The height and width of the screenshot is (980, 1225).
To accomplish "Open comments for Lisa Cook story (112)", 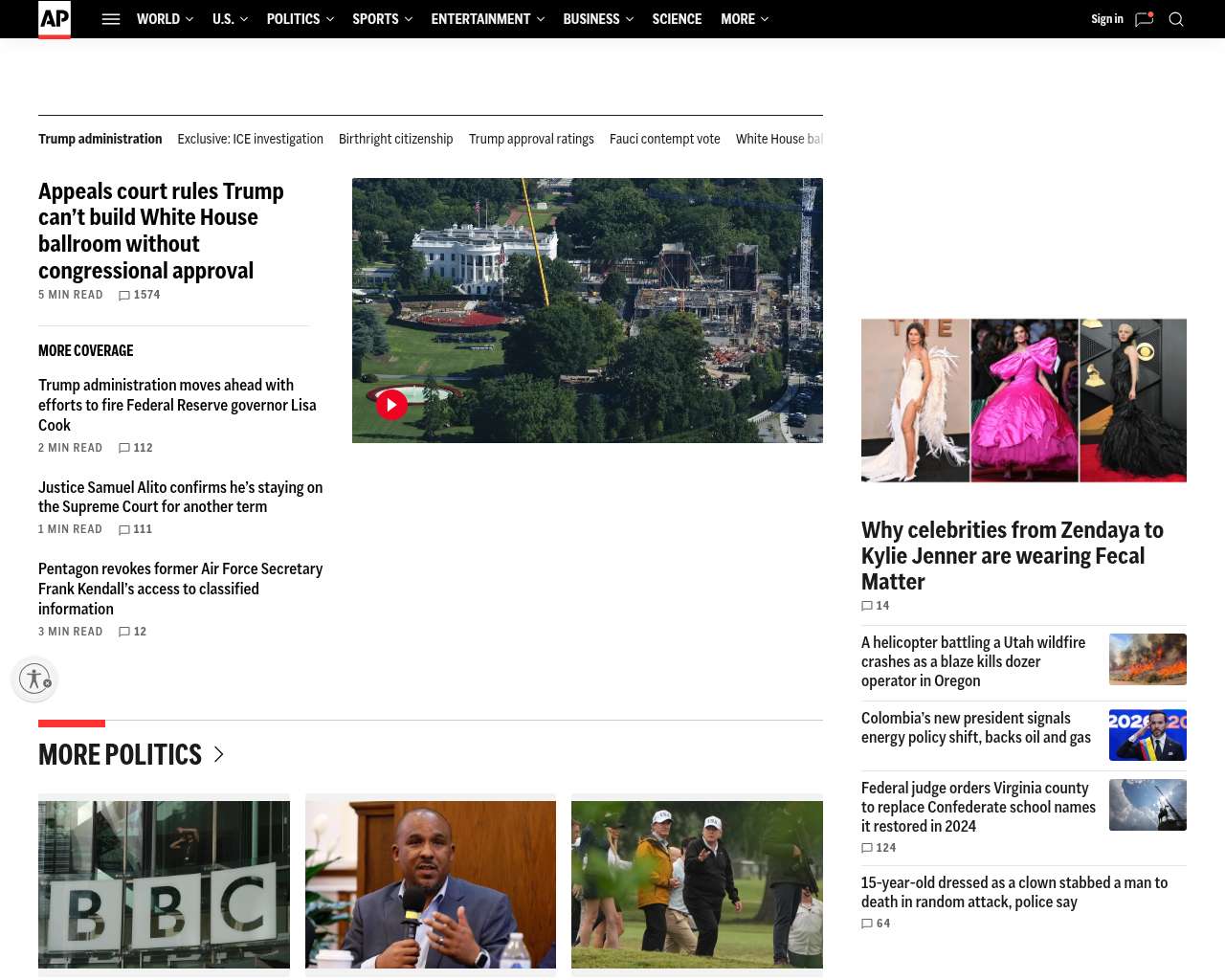I will tap(135, 448).
